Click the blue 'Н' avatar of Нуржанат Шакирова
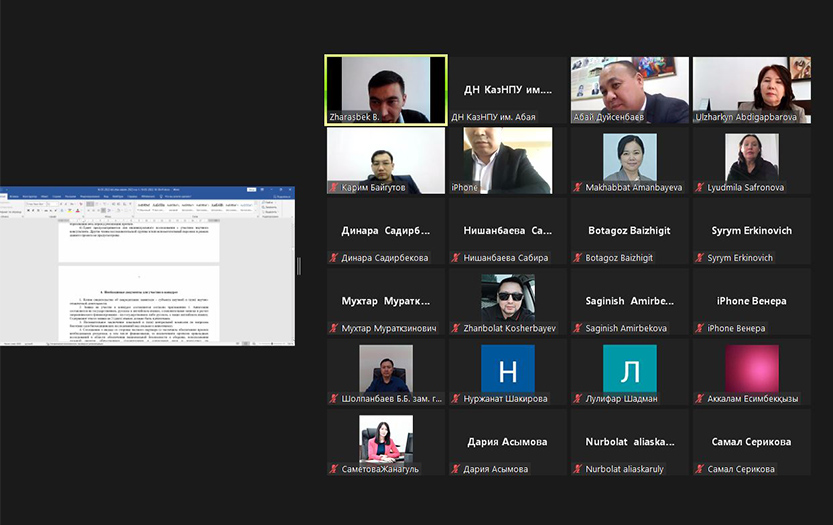 coord(508,369)
